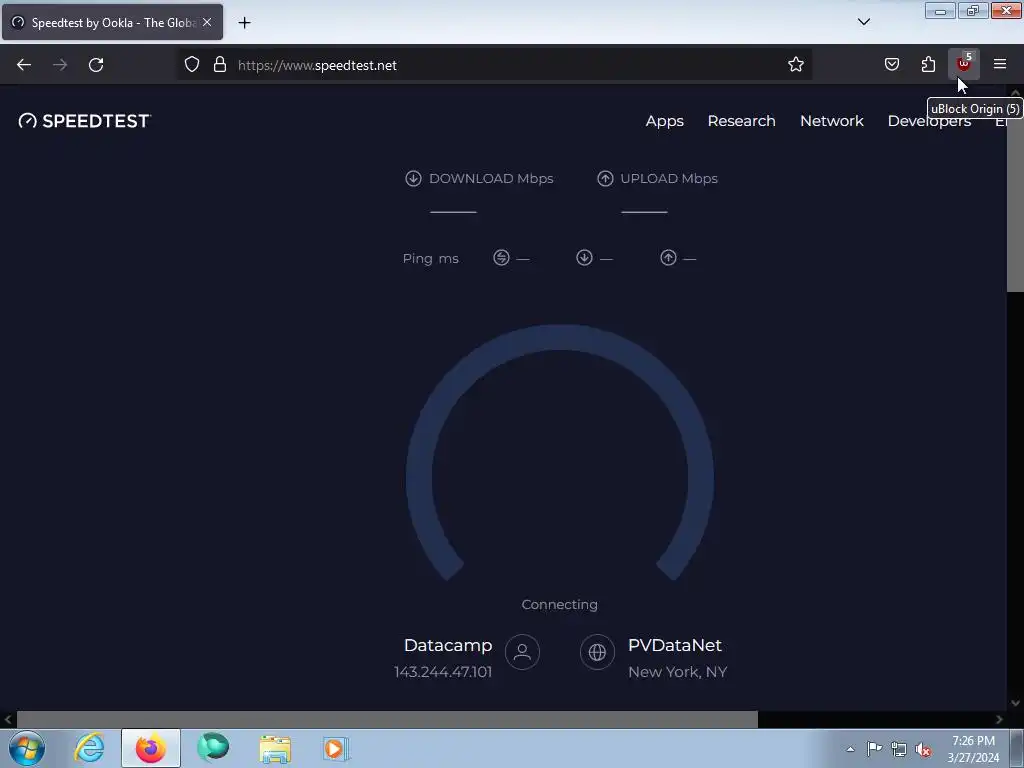Click the SPEEDTEST logo
The image size is (1024, 768).
pyautogui.click(x=85, y=121)
